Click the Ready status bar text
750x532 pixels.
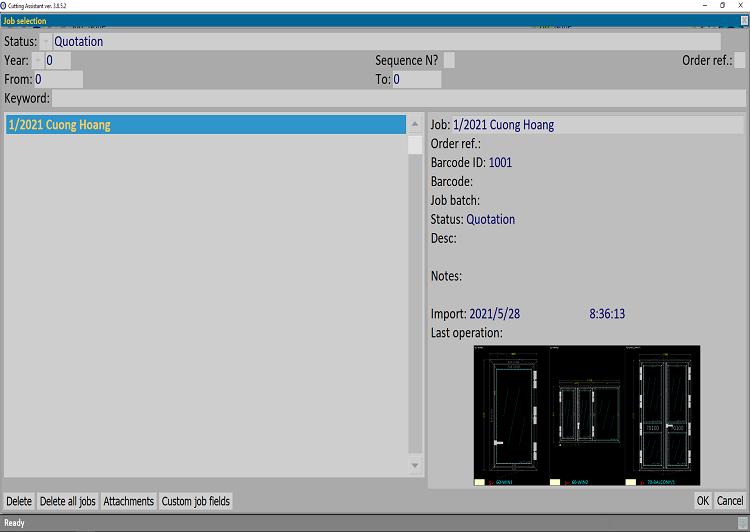(14, 523)
